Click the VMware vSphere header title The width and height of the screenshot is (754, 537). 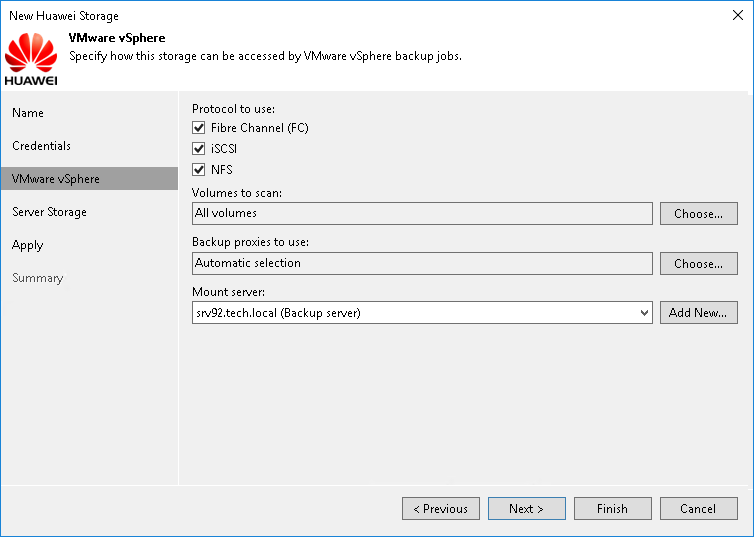click(x=117, y=38)
